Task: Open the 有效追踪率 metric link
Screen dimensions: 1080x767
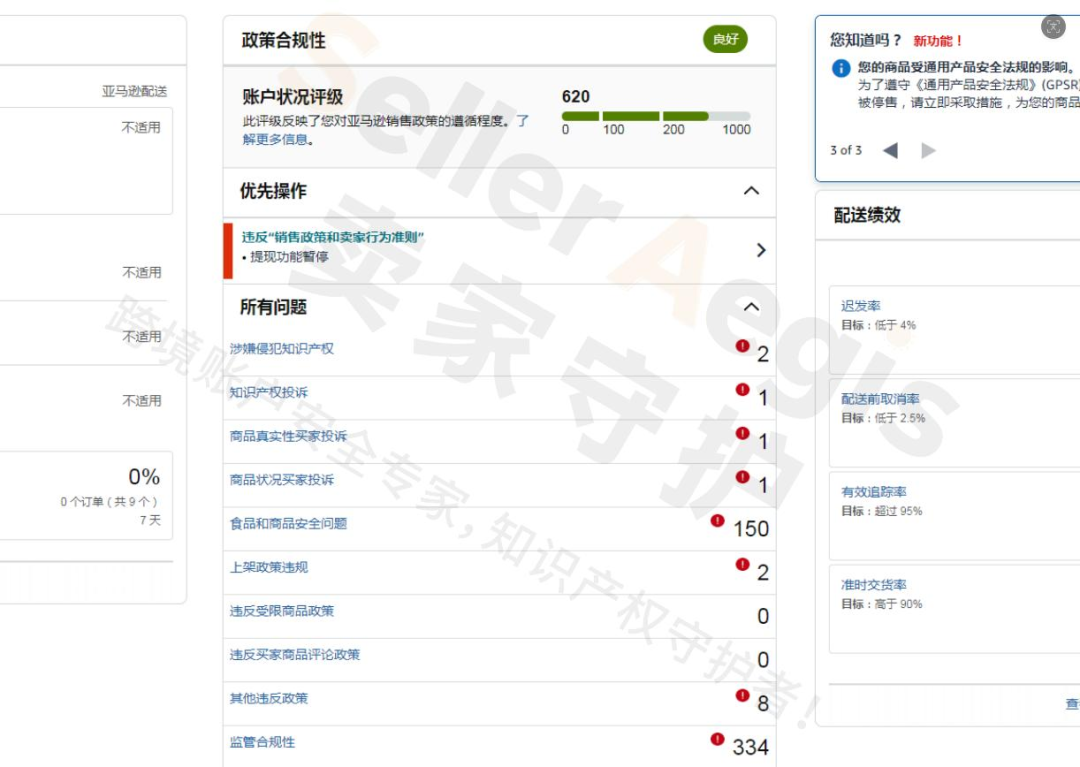Action: (873, 492)
